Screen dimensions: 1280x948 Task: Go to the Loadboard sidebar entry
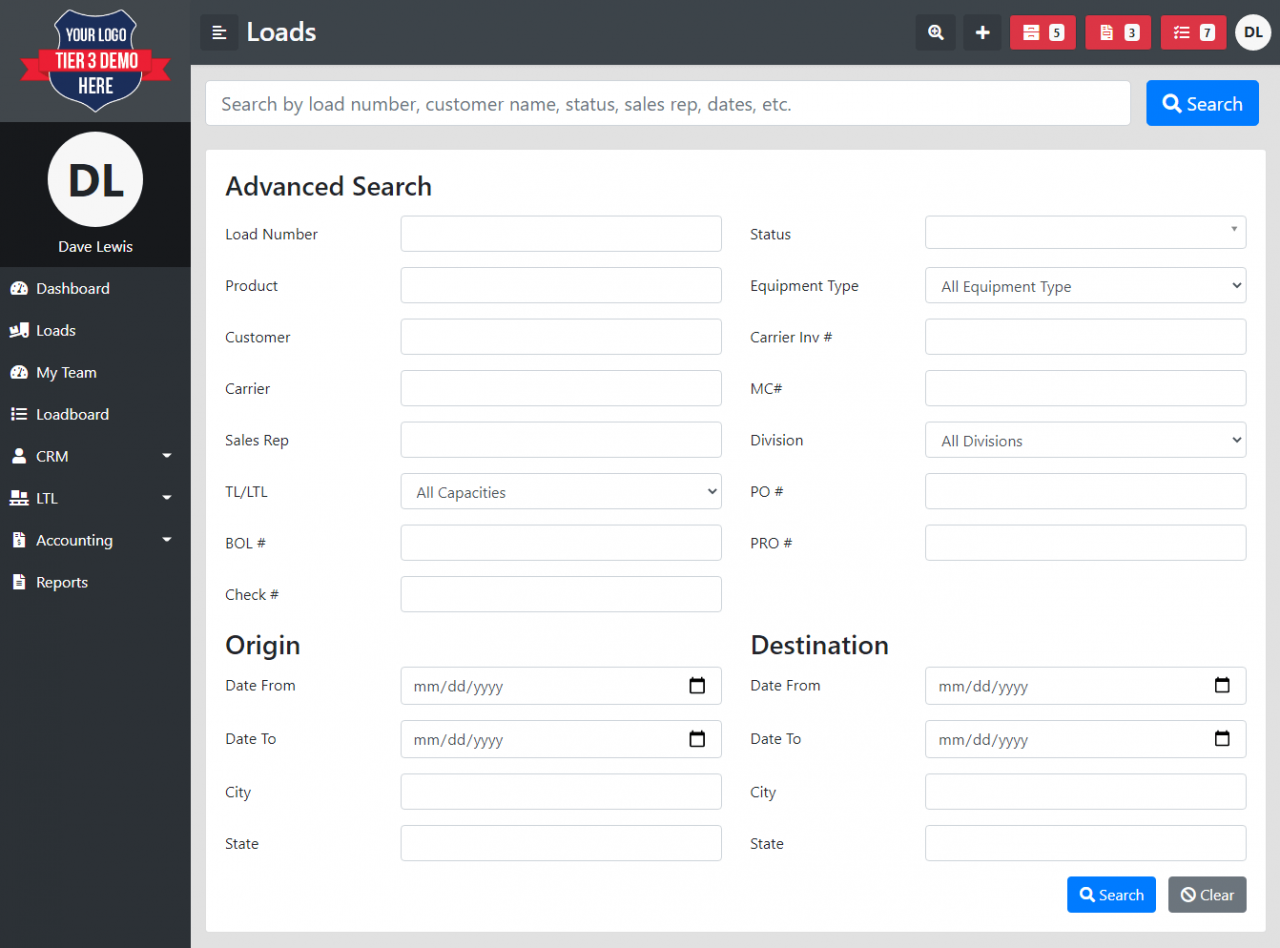pyautogui.click(x=70, y=414)
